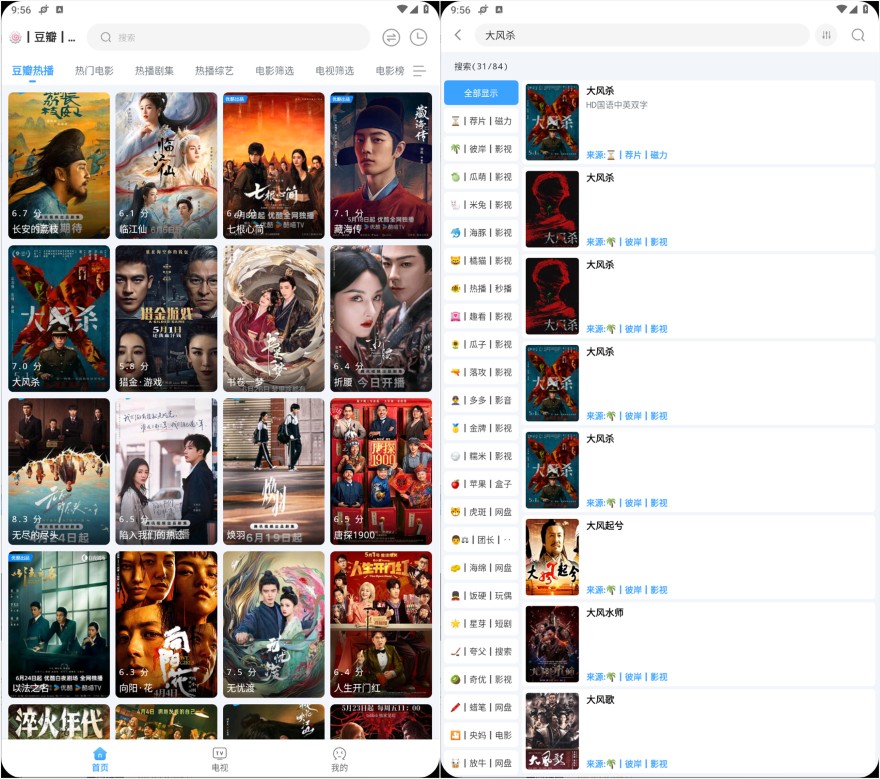Open 大风起兮 search result
This screenshot has width=880, height=779.
(699, 557)
